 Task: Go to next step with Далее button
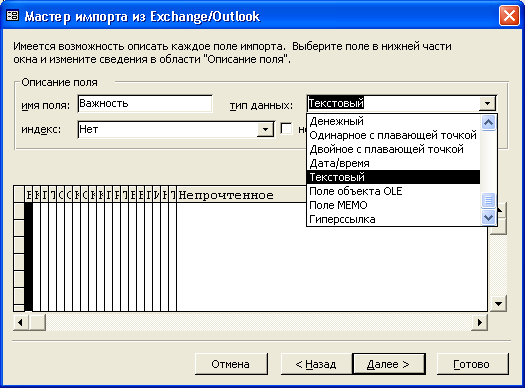click(x=389, y=364)
